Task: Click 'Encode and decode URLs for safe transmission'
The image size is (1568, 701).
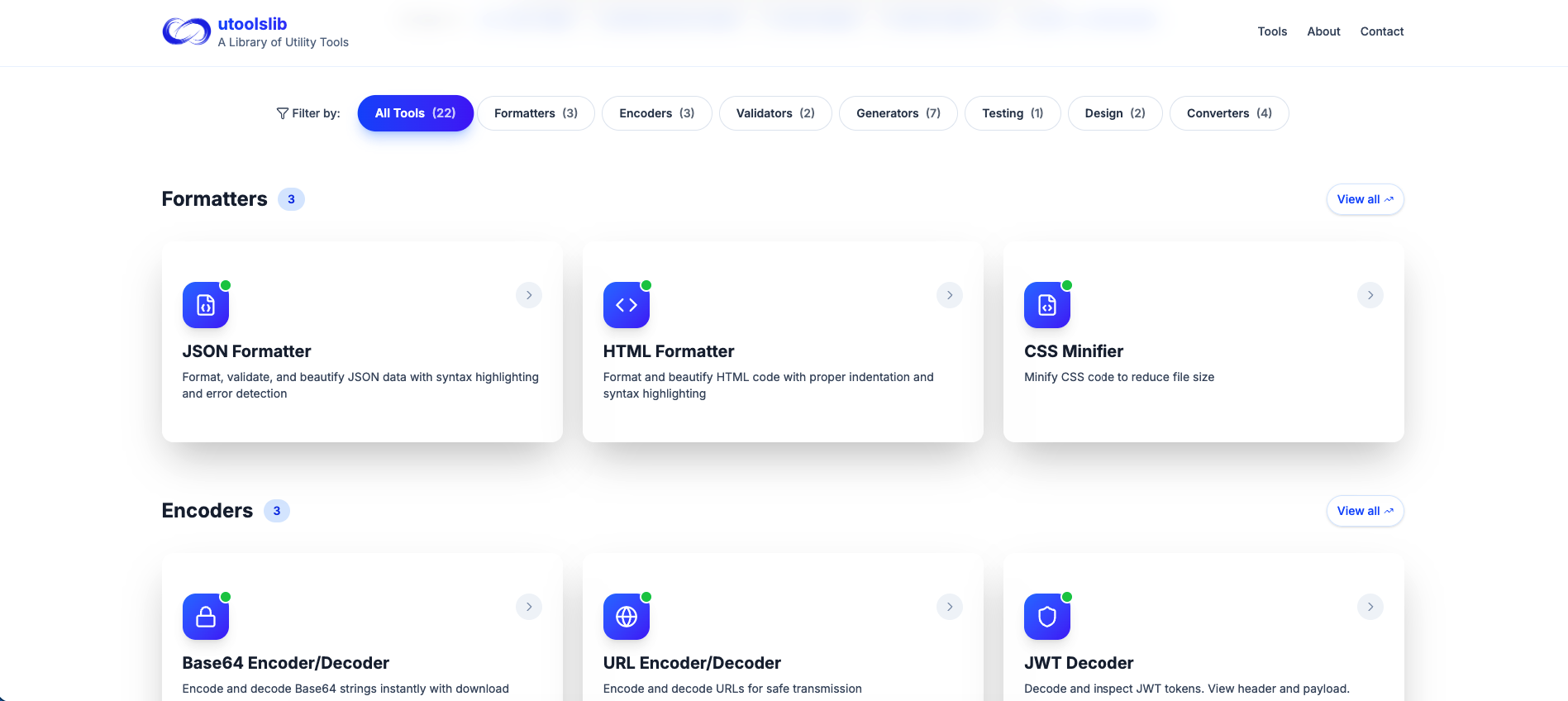Action: (732, 689)
